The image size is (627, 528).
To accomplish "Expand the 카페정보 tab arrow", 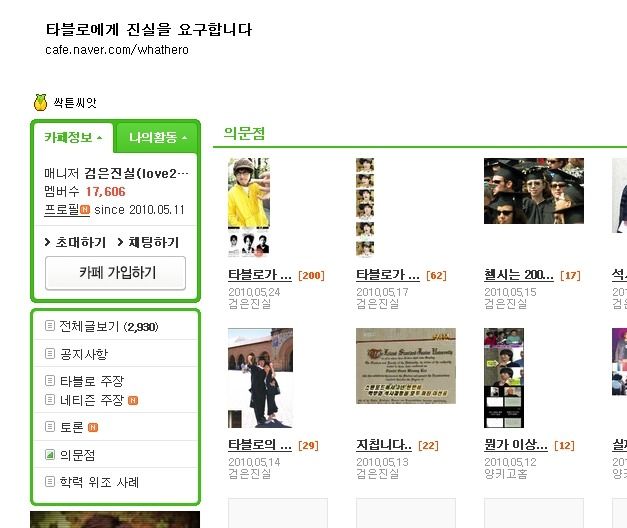I will tap(100, 138).
